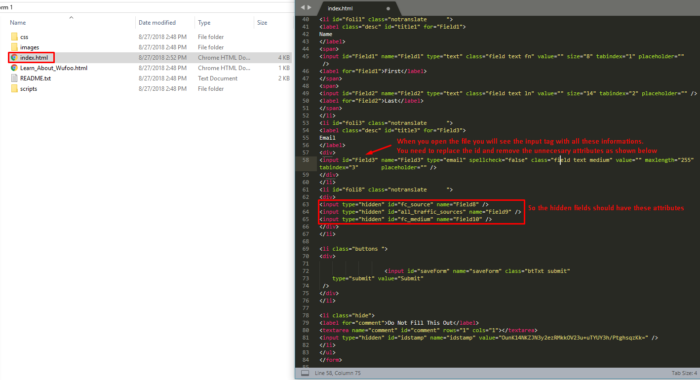Select the index.html Chrome file icon
Image resolution: width=700 pixels, height=380 pixels.
(x=14, y=58)
